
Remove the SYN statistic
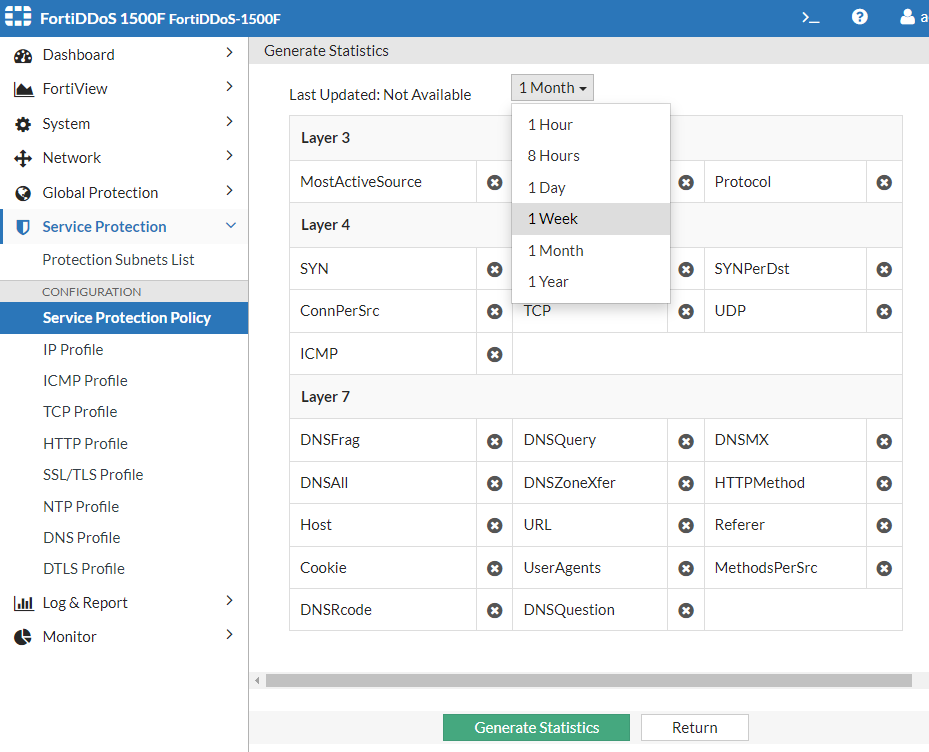tap(494, 268)
